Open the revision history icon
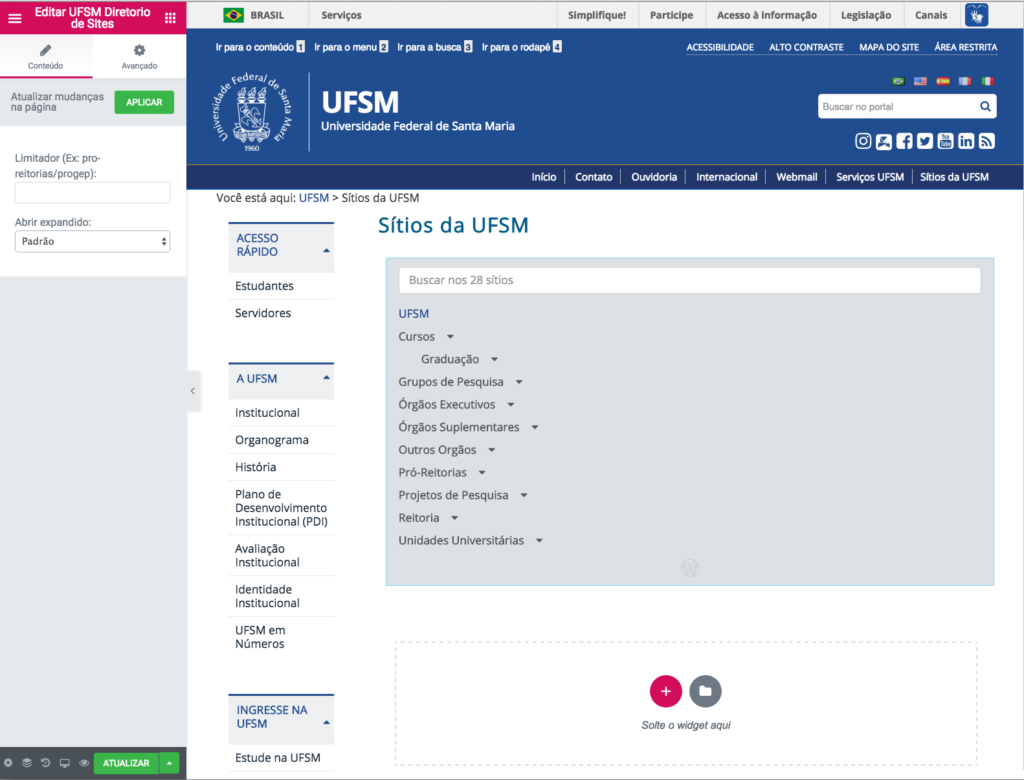Screen dimensions: 1024x780 pyautogui.click(x=46, y=763)
